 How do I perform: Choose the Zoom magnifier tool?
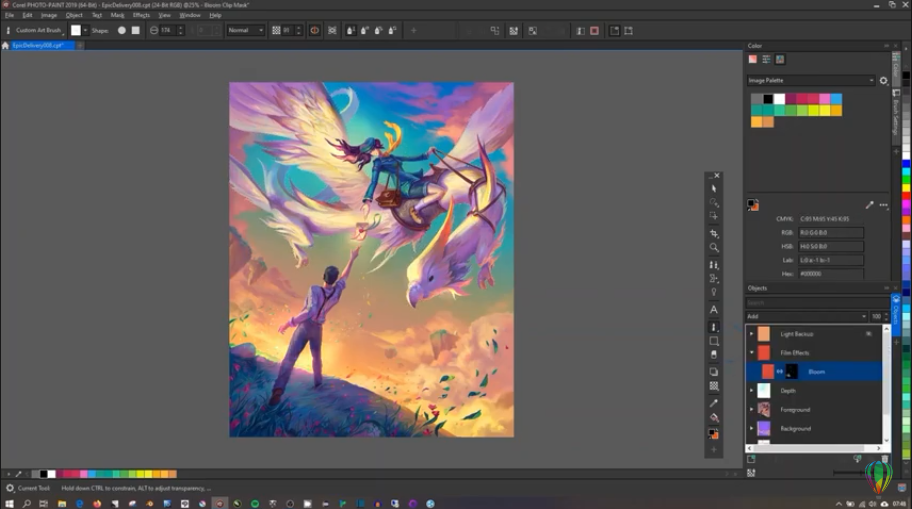(x=713, y=247)
